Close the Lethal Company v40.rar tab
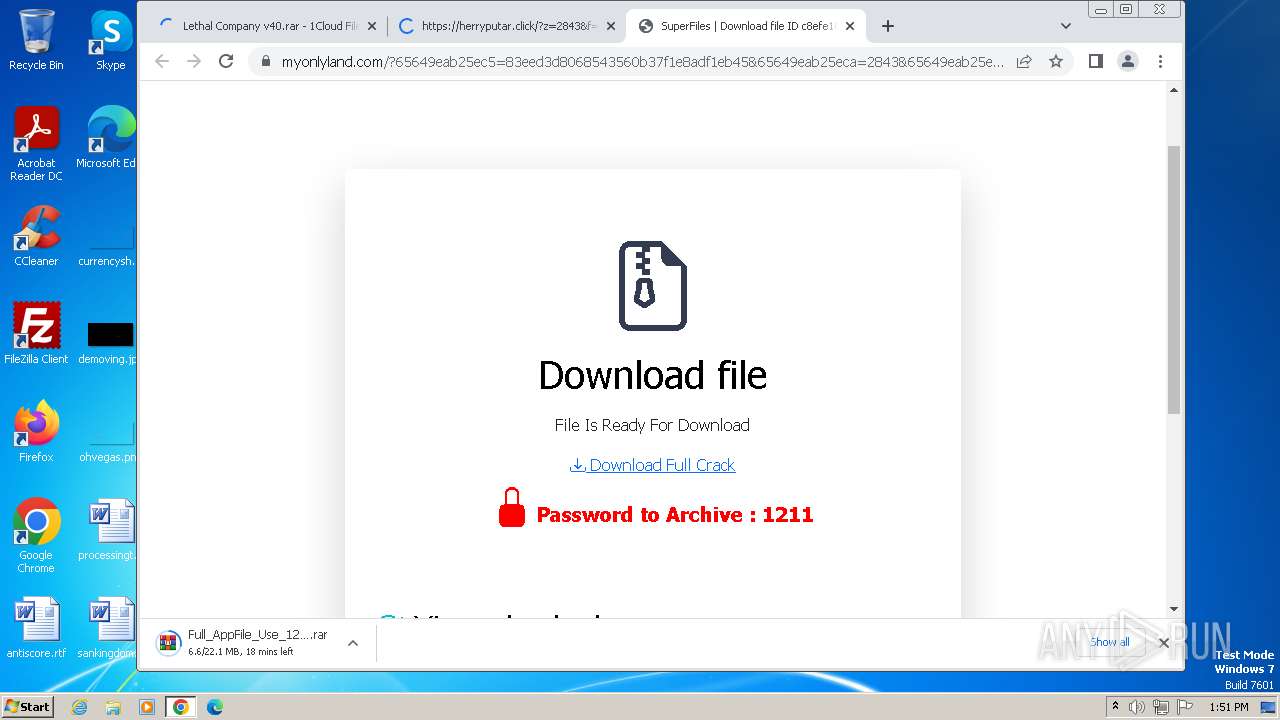The height and width of the screenshot is (720, 1280). (x=372, y=26)
